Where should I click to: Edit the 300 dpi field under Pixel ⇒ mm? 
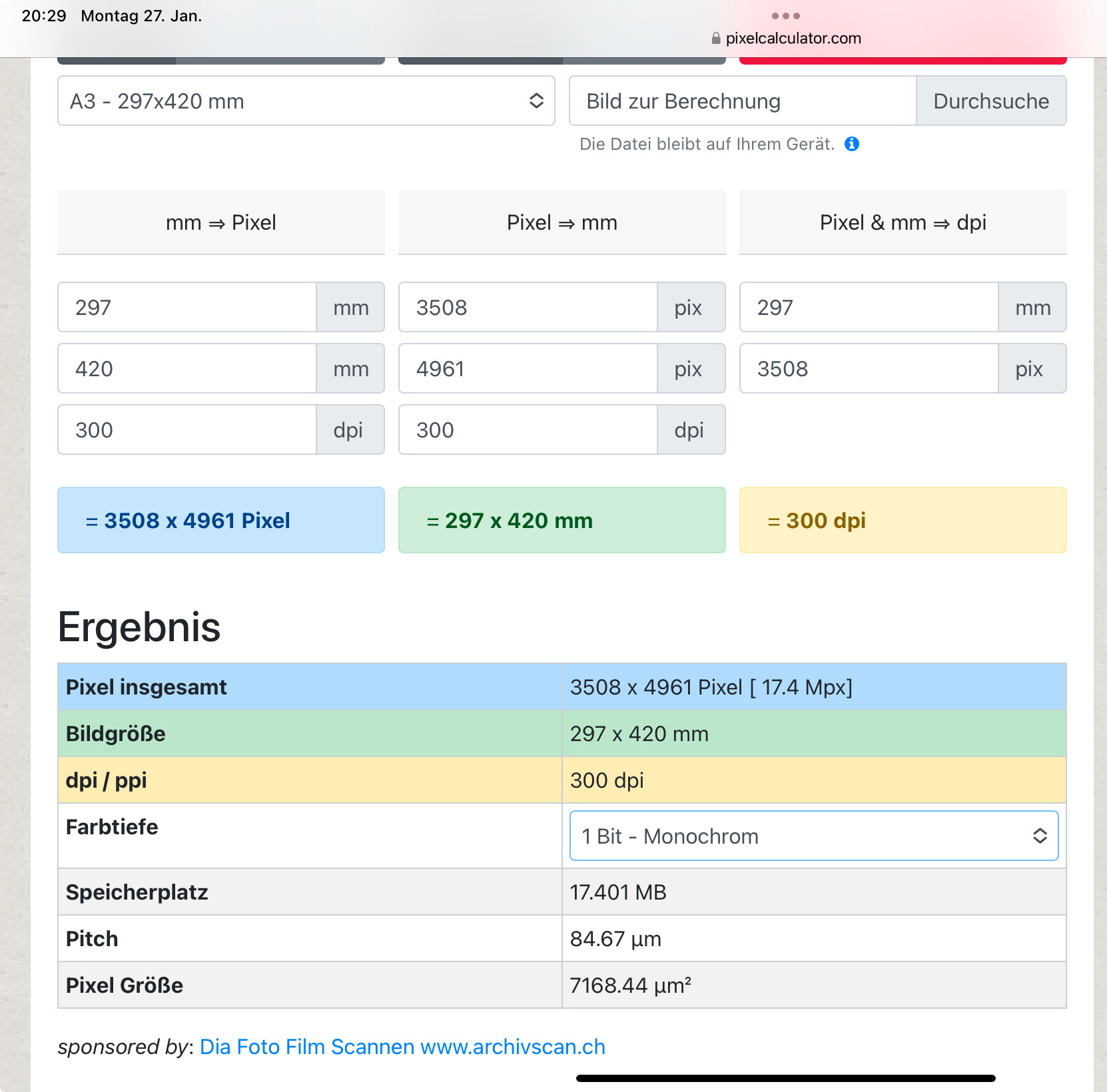(528, 430)
